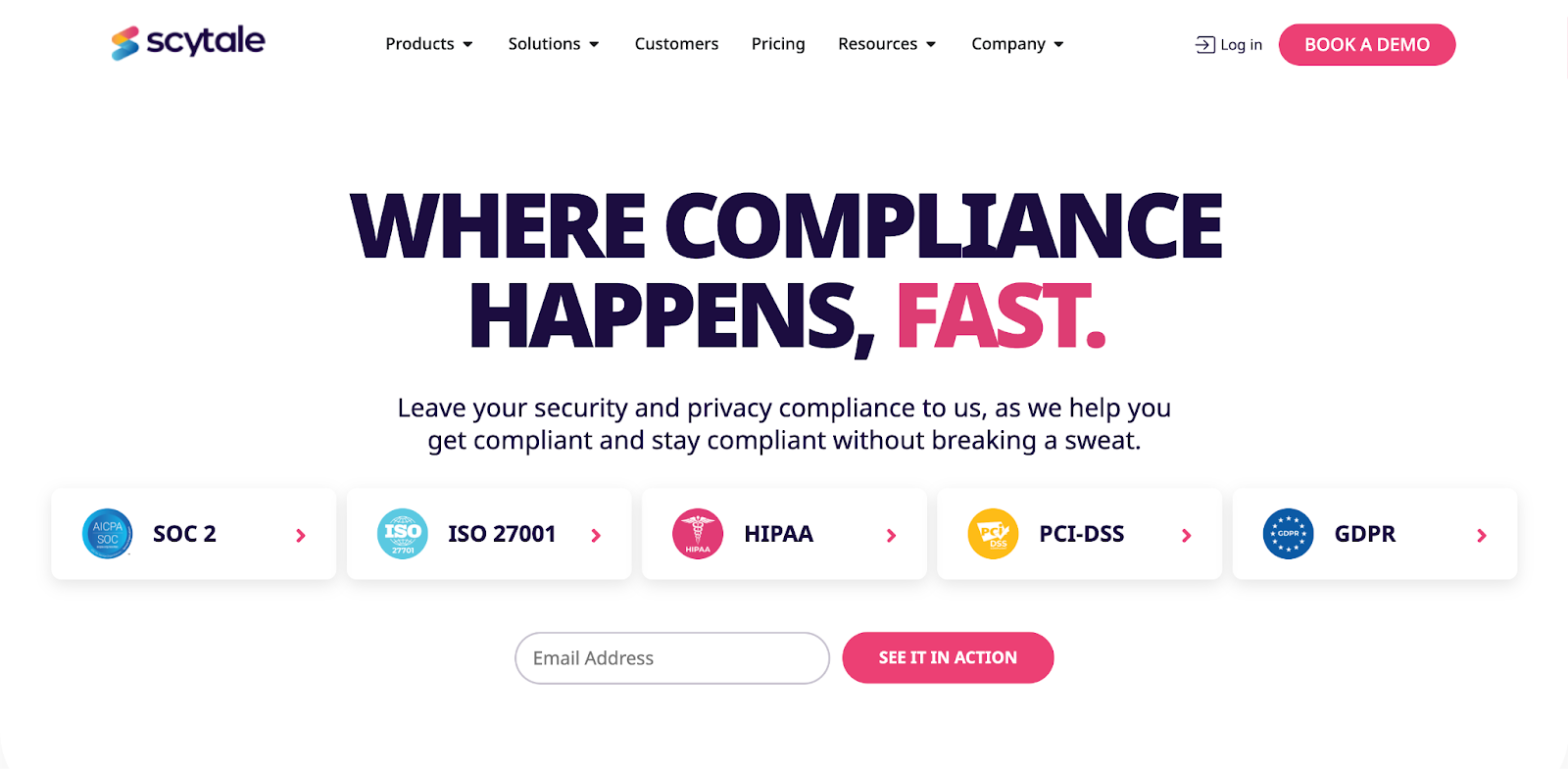Open the Pricing page
This screenshot has width=1568, height=769.
(x=778, y=44)
